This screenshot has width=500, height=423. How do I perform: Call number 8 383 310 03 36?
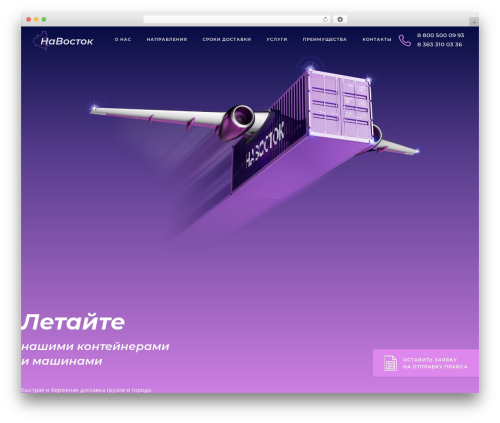439,45
